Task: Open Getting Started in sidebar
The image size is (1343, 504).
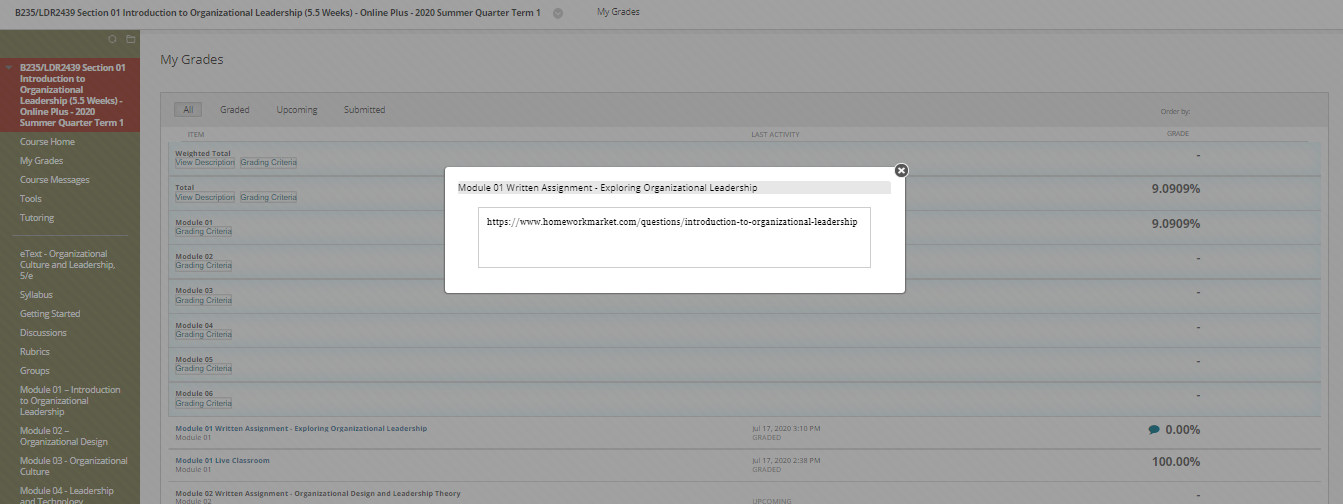Action: click(50, 314)
